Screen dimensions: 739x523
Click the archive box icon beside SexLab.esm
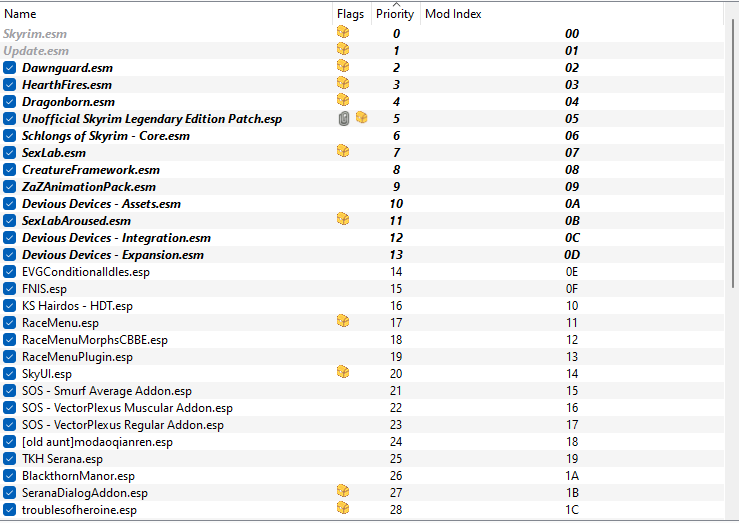tap(343, 151)
